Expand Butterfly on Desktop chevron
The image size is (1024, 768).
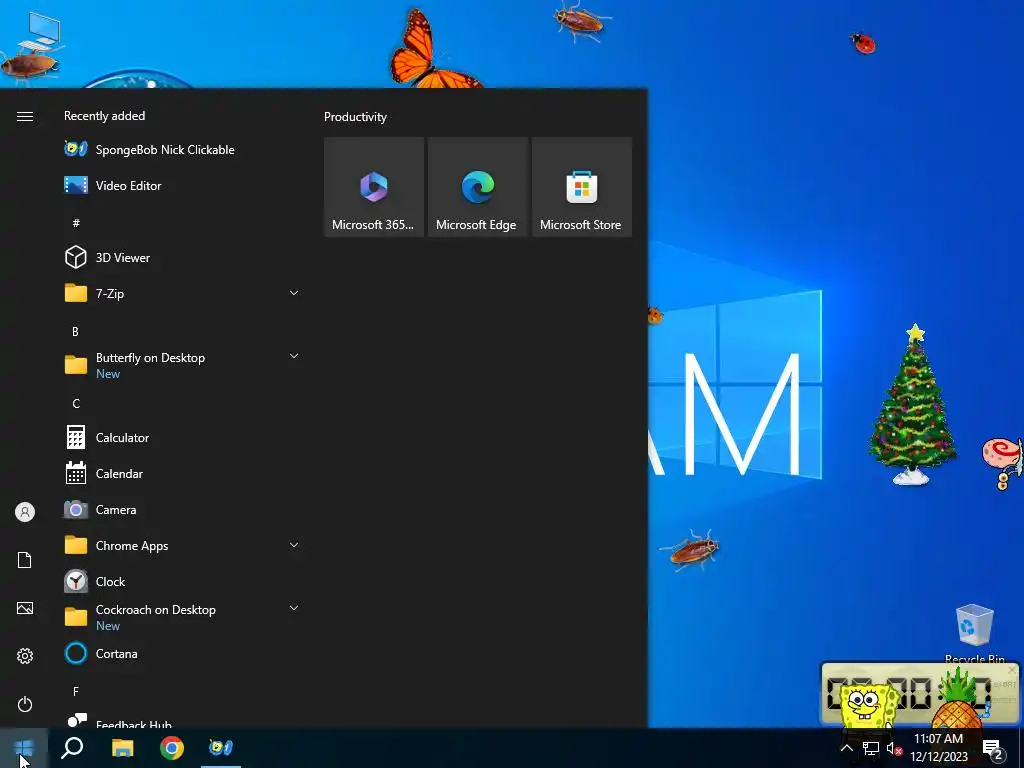click(x=294, y=357)
